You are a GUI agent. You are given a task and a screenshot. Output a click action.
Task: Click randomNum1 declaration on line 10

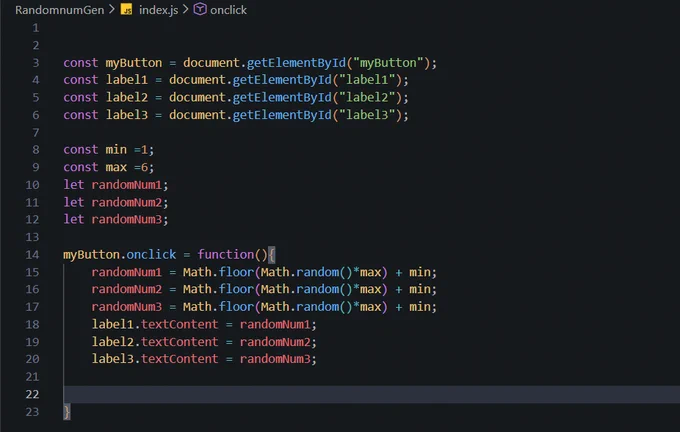(127, 185)
